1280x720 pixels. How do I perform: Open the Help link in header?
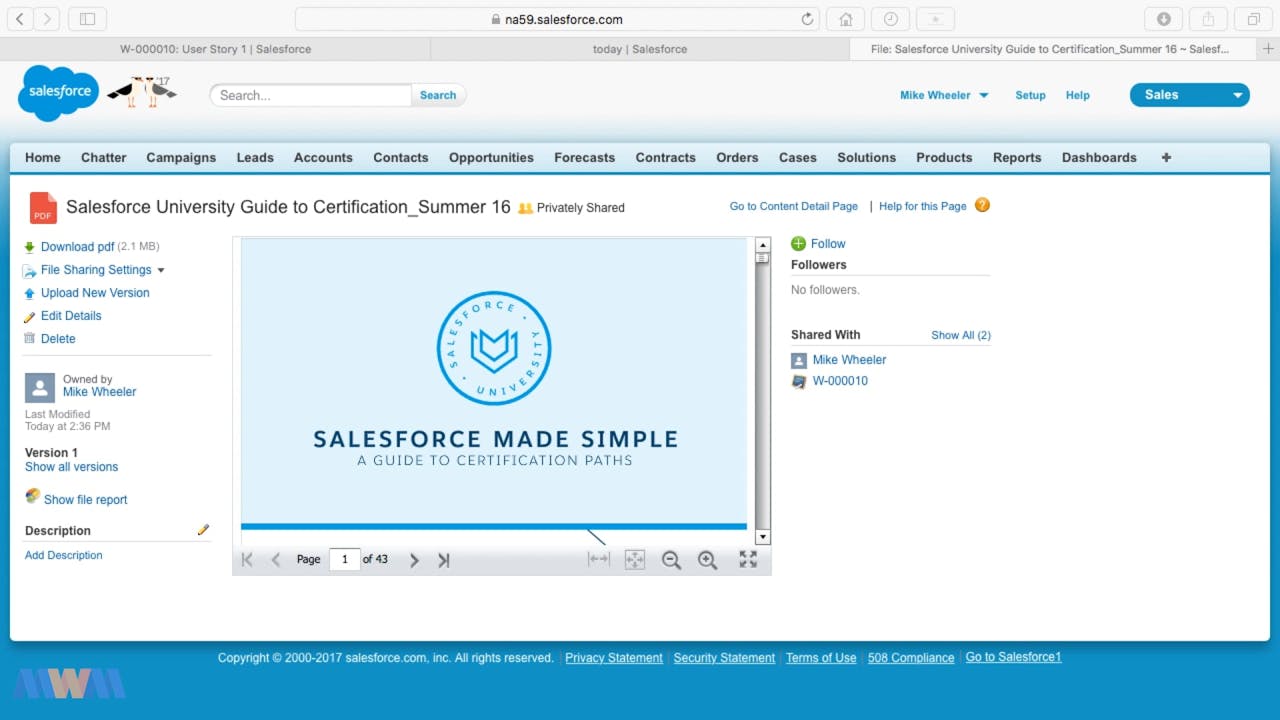click(x=1077, y=95)
